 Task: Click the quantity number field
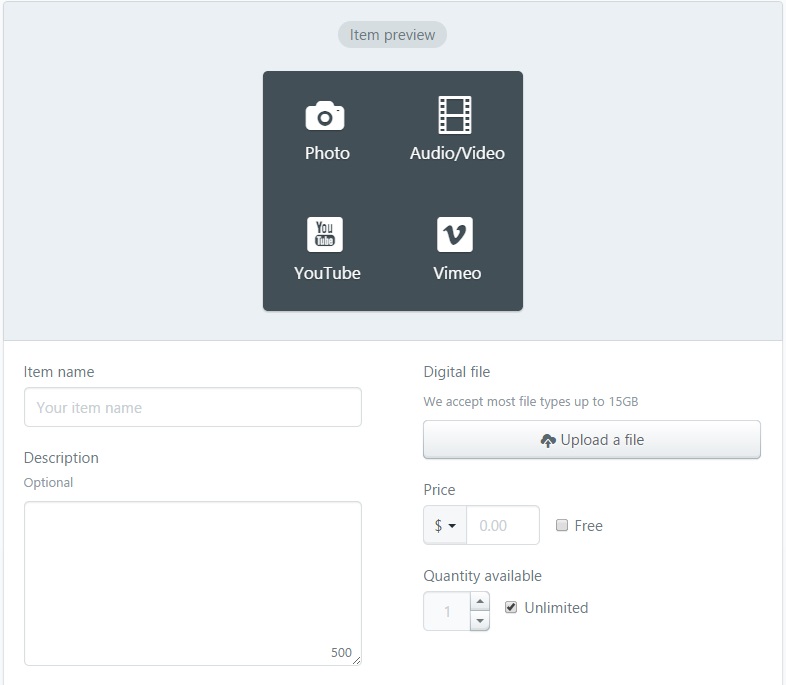(447, 611)
